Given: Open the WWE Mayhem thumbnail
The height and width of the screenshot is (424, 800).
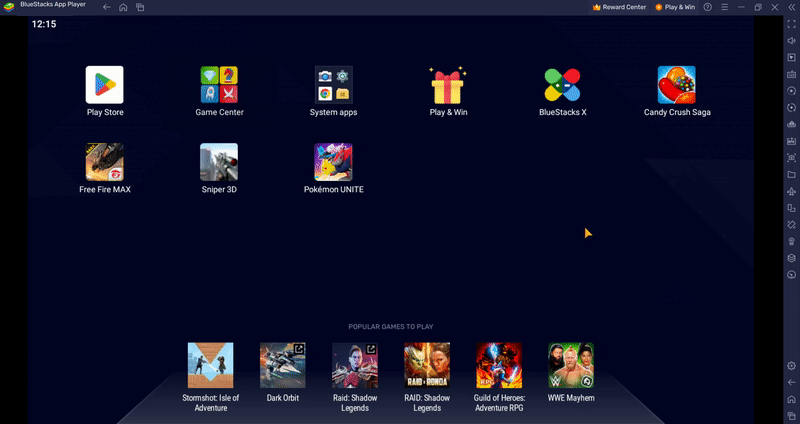Looking at the screenshot, I should click(x=571, y=365).
